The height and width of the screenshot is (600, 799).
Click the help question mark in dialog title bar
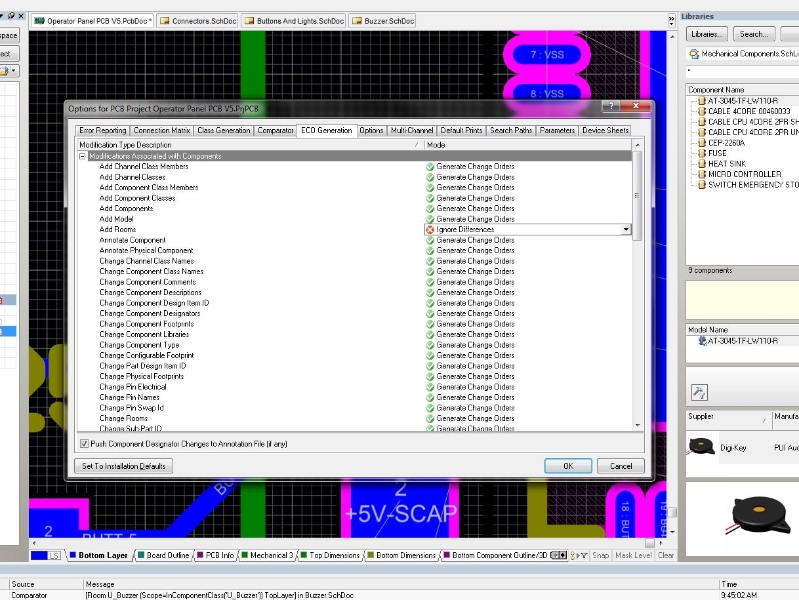(609, 108)
